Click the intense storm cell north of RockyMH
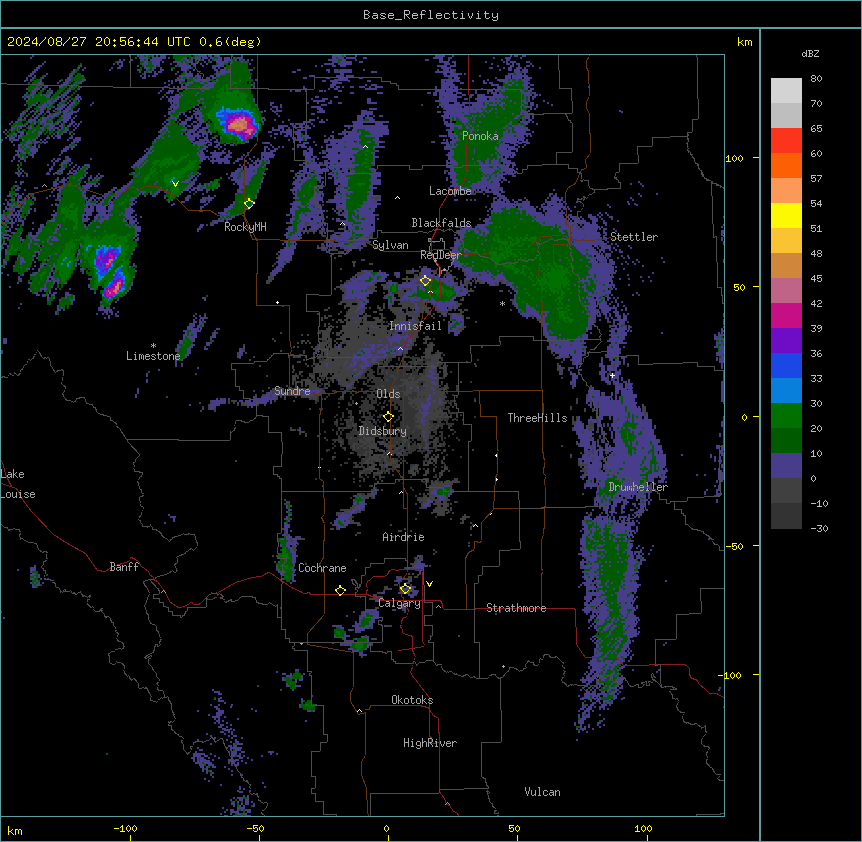This screenshot has height=842, width=862. [x=238, y=124]
